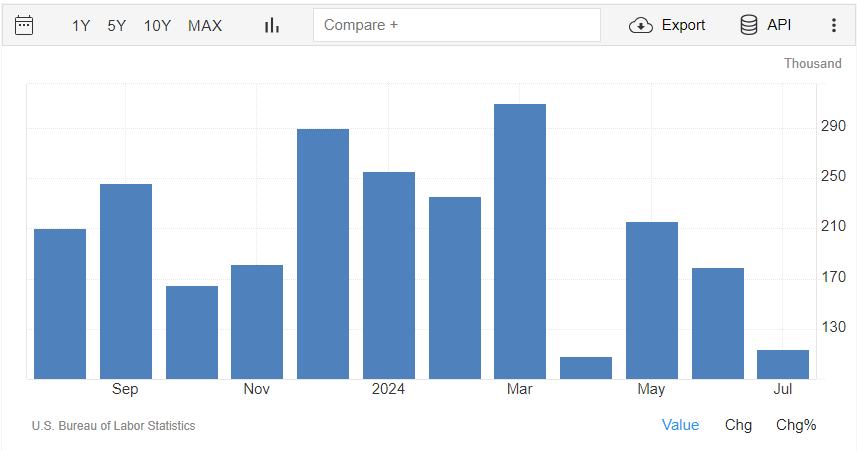The height and width of the screenshot is (451, 857).
Task: Open the three-dot more options menu
Action: [833, 25]
